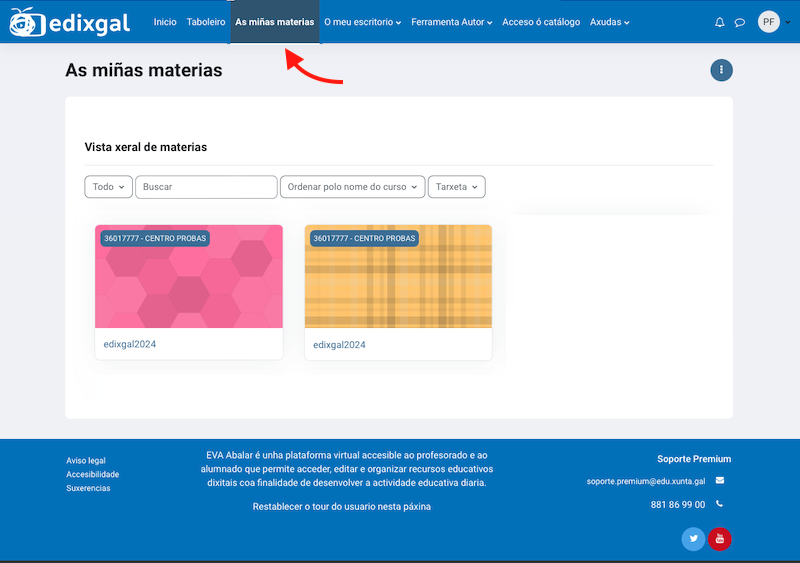Go to the Inicio menu item
The width and height of the screenshot is (800, 563).
tap(165, 22)
